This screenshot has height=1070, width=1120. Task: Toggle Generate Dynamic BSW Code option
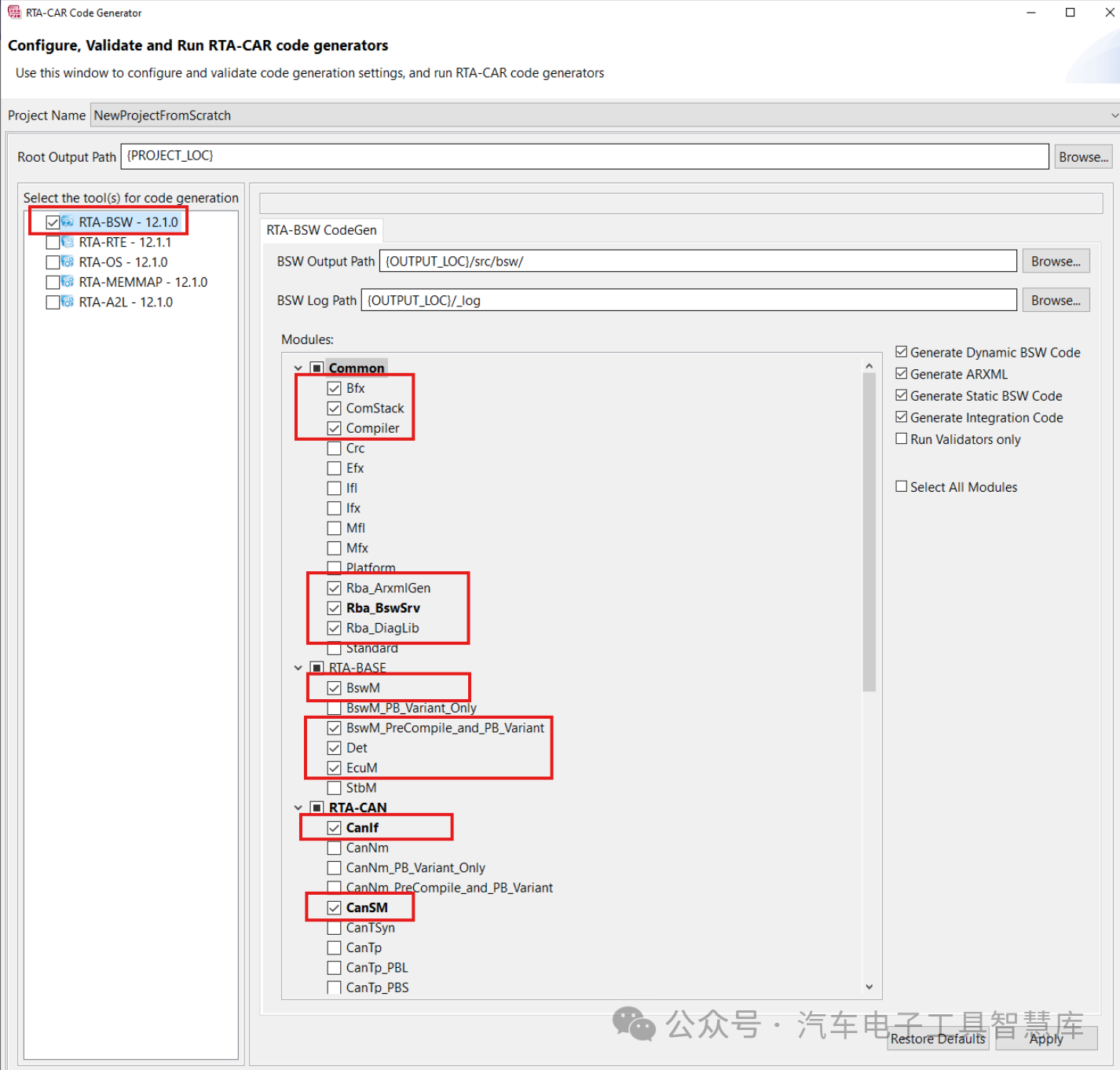902,352
